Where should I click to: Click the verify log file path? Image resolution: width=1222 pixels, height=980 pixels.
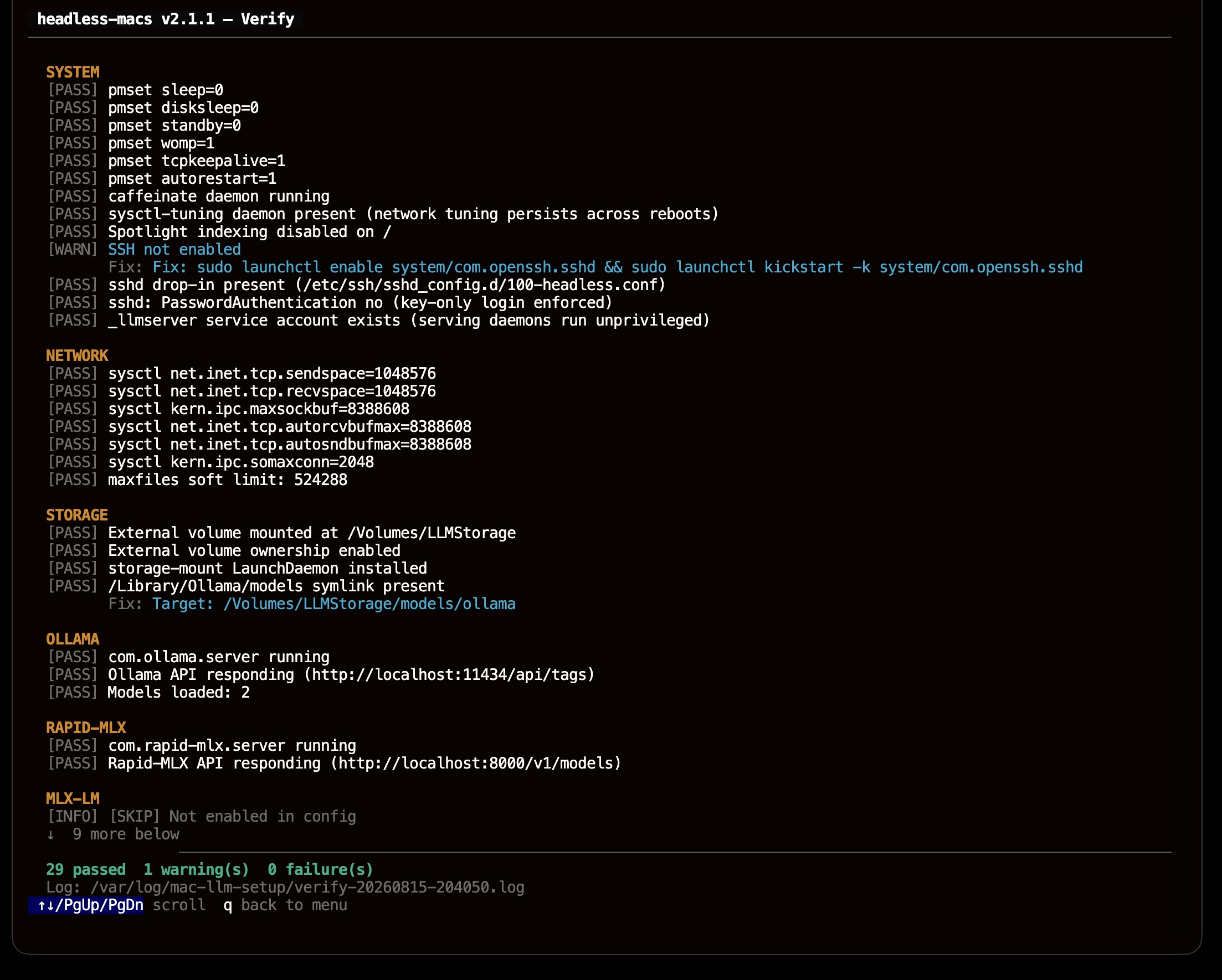point(307,888)
